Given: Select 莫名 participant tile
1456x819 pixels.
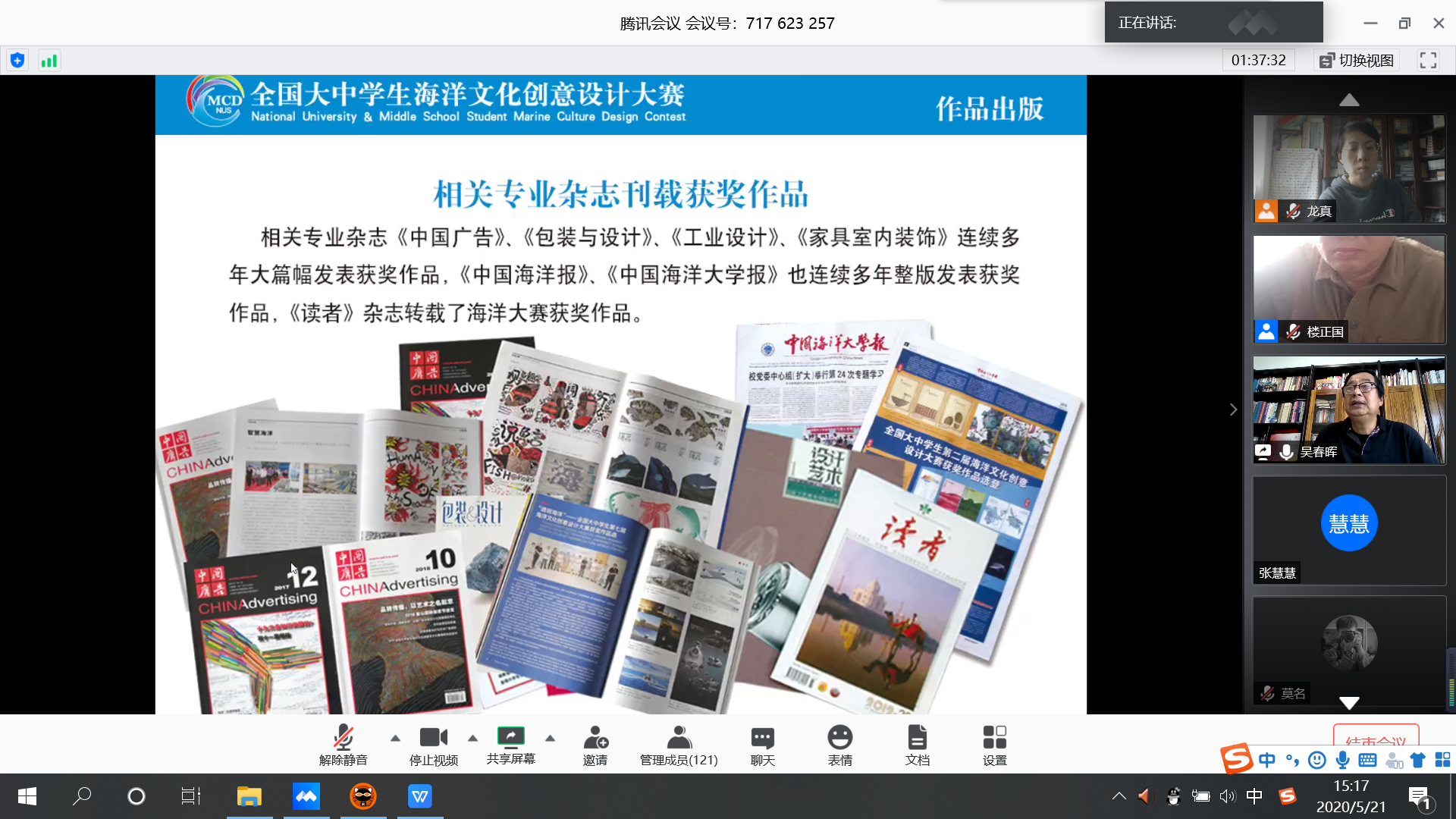Looking at the screenshot, I should [1349, 651].
